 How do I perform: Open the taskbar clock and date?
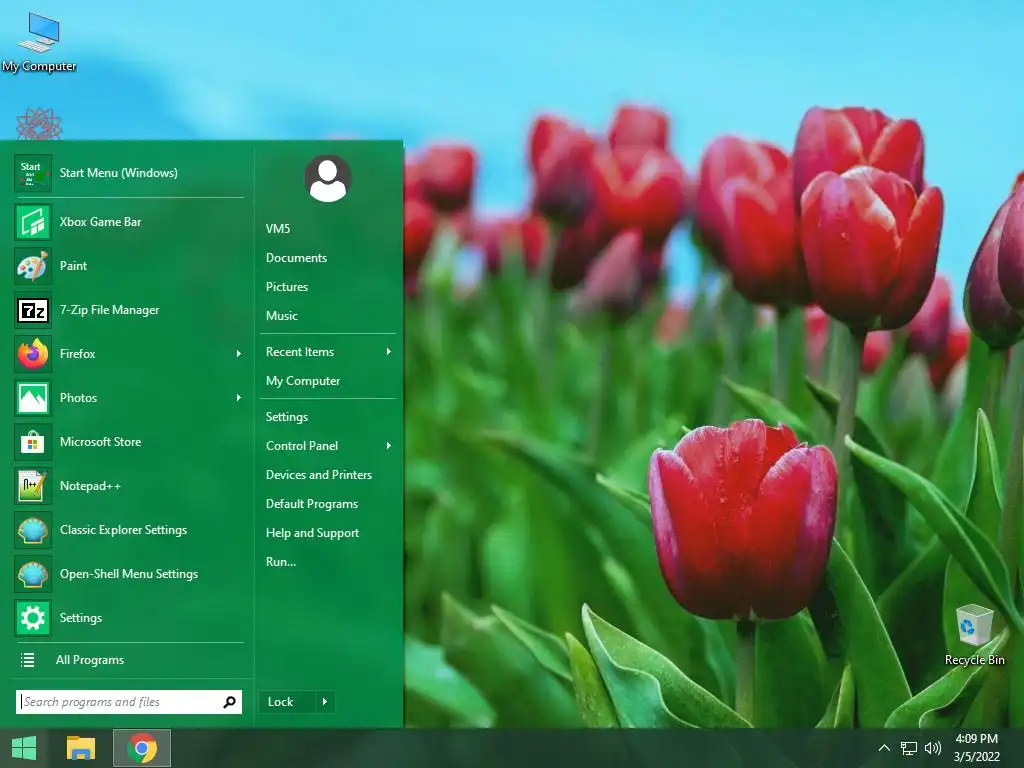pos(977,748)
